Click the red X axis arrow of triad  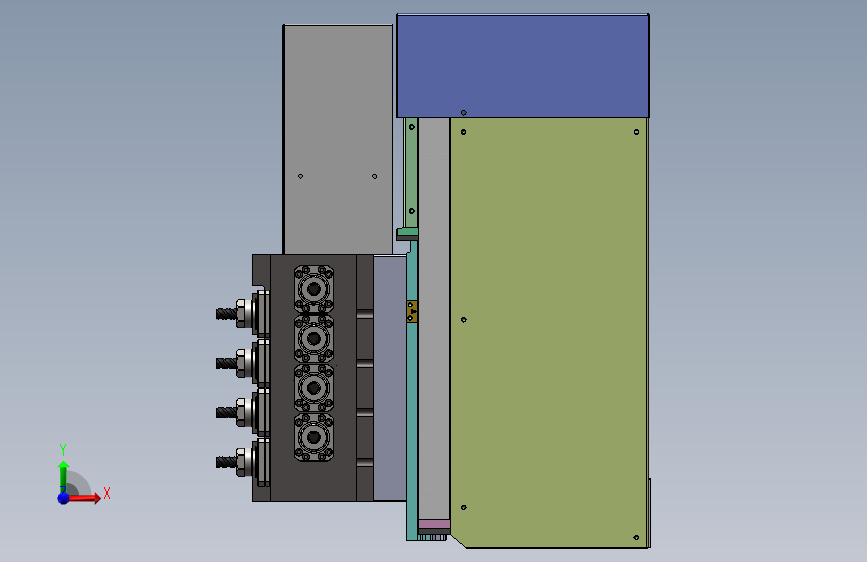tap(84, 498)
